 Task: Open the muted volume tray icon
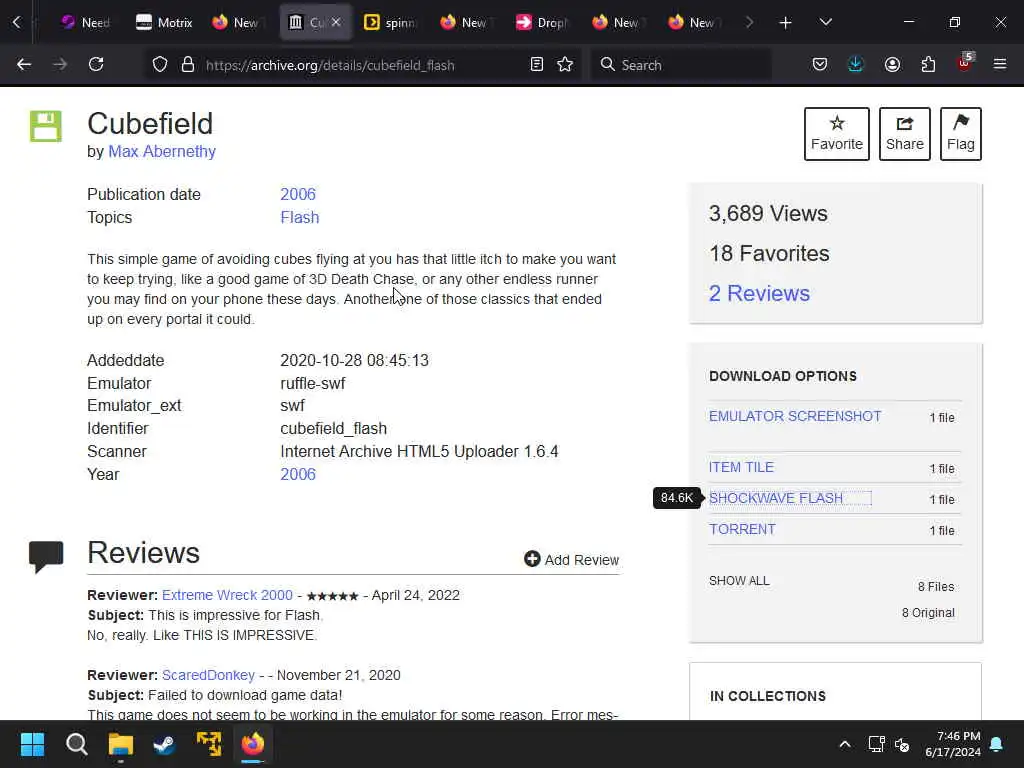[x=902, y=744]
